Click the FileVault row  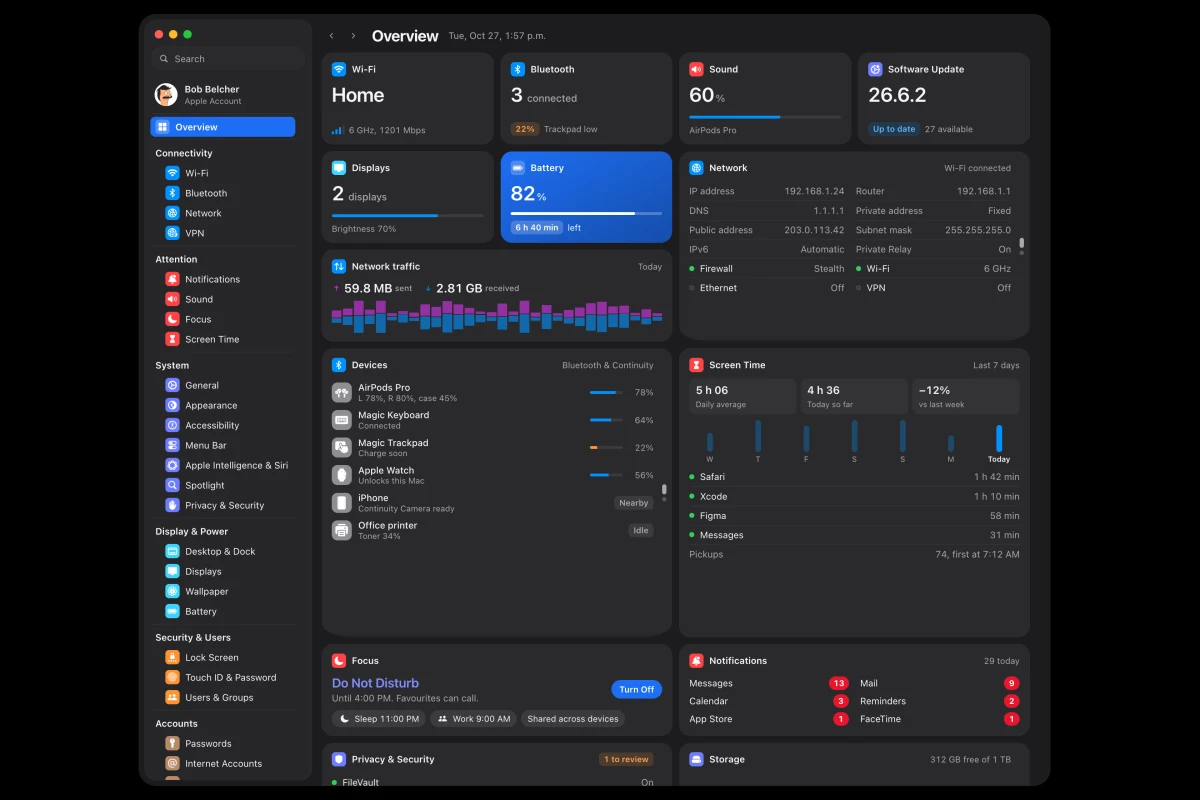[493, 782]
